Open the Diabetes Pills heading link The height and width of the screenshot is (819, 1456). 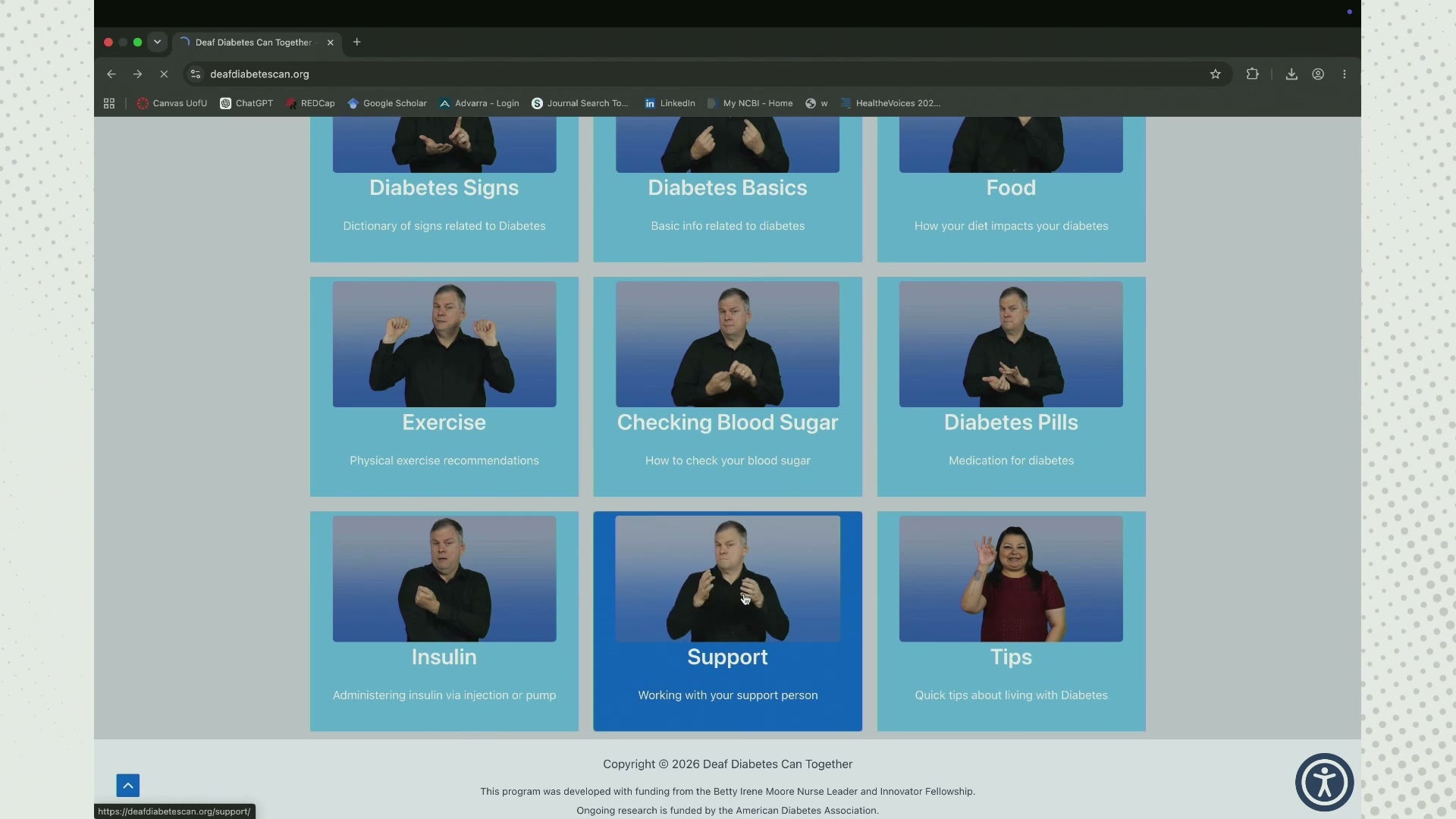1011,422
